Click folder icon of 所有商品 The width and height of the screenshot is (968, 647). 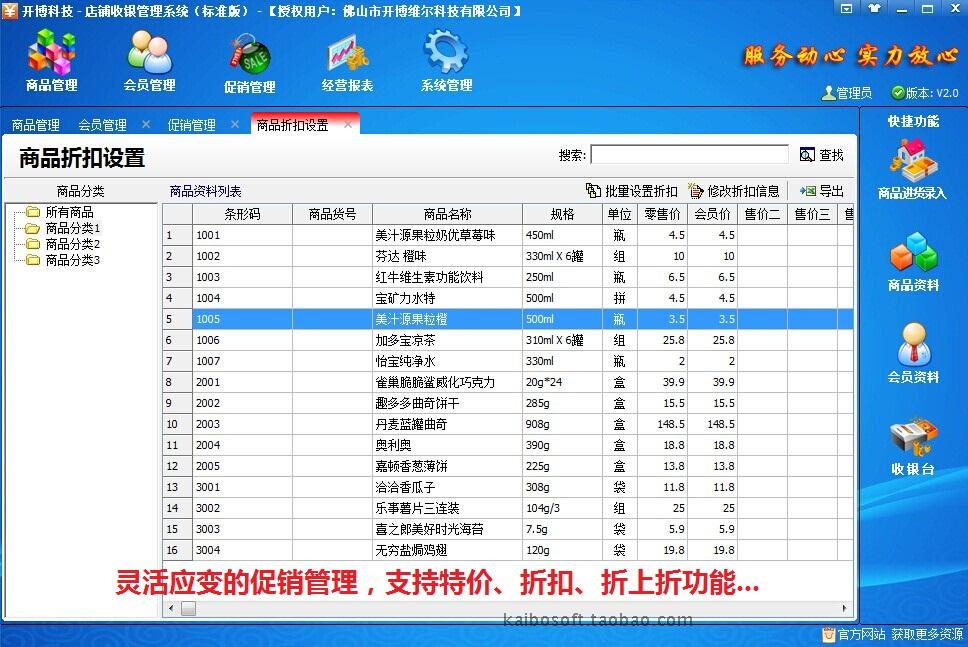point(33,212)
